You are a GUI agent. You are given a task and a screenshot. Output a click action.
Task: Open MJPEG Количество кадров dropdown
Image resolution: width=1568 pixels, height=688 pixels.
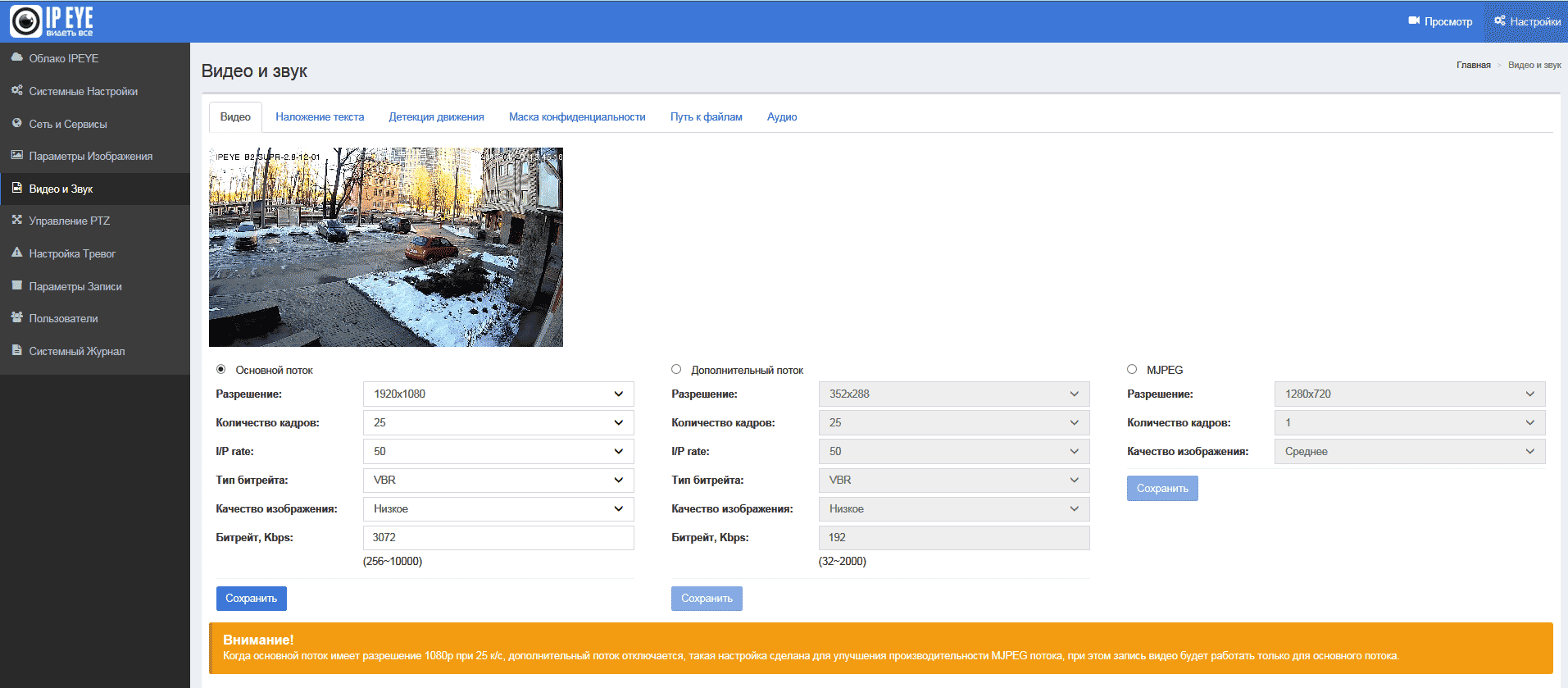pyautogui.click(x=1410, y=423)
